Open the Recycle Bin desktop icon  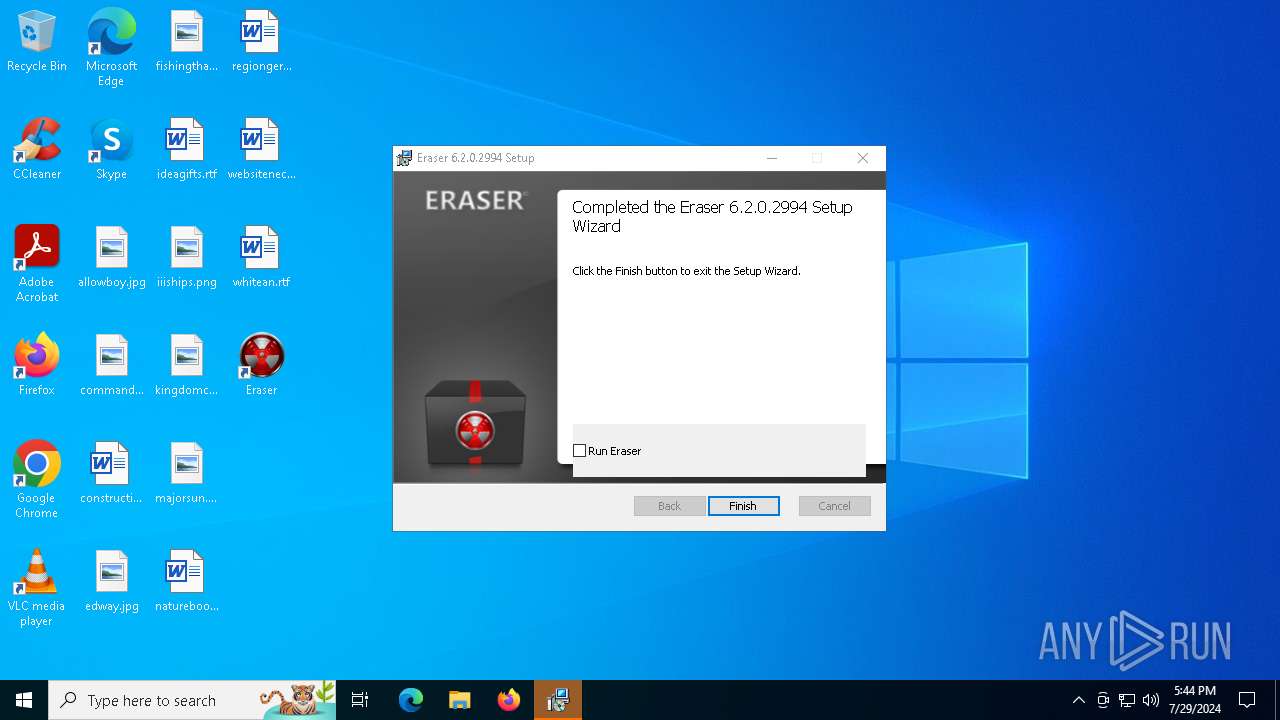click(37, 42)
